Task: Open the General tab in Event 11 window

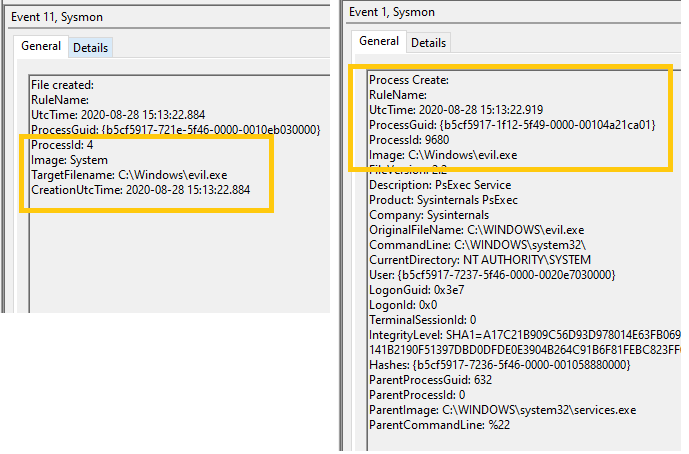Action: point(41,46)
